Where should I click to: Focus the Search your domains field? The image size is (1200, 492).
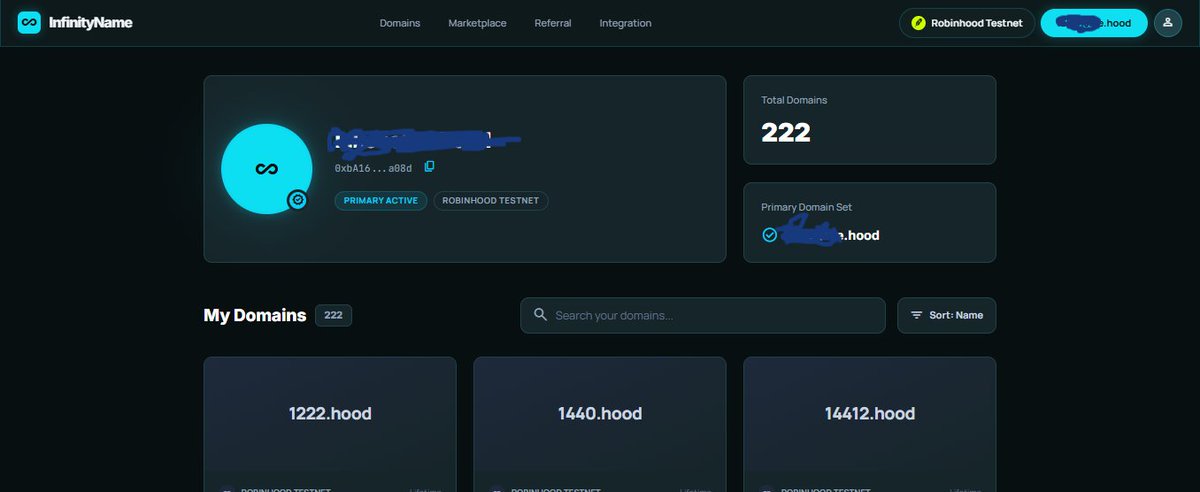(x=703, y=315)
